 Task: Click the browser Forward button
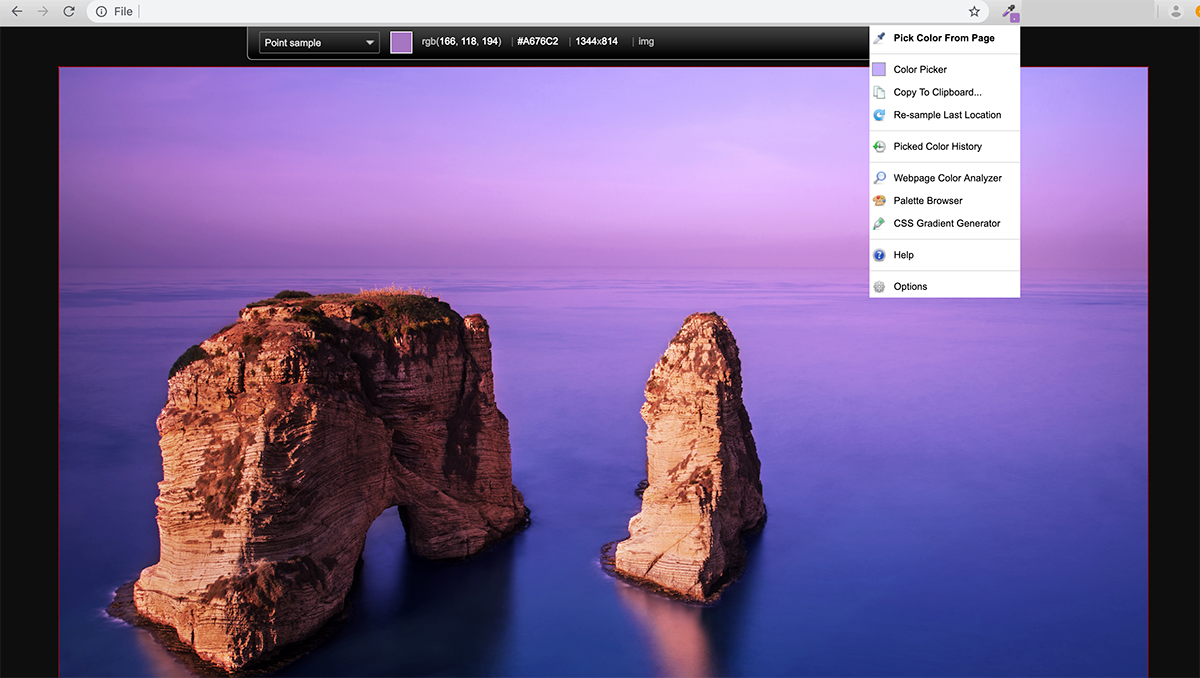click(42, 11)
